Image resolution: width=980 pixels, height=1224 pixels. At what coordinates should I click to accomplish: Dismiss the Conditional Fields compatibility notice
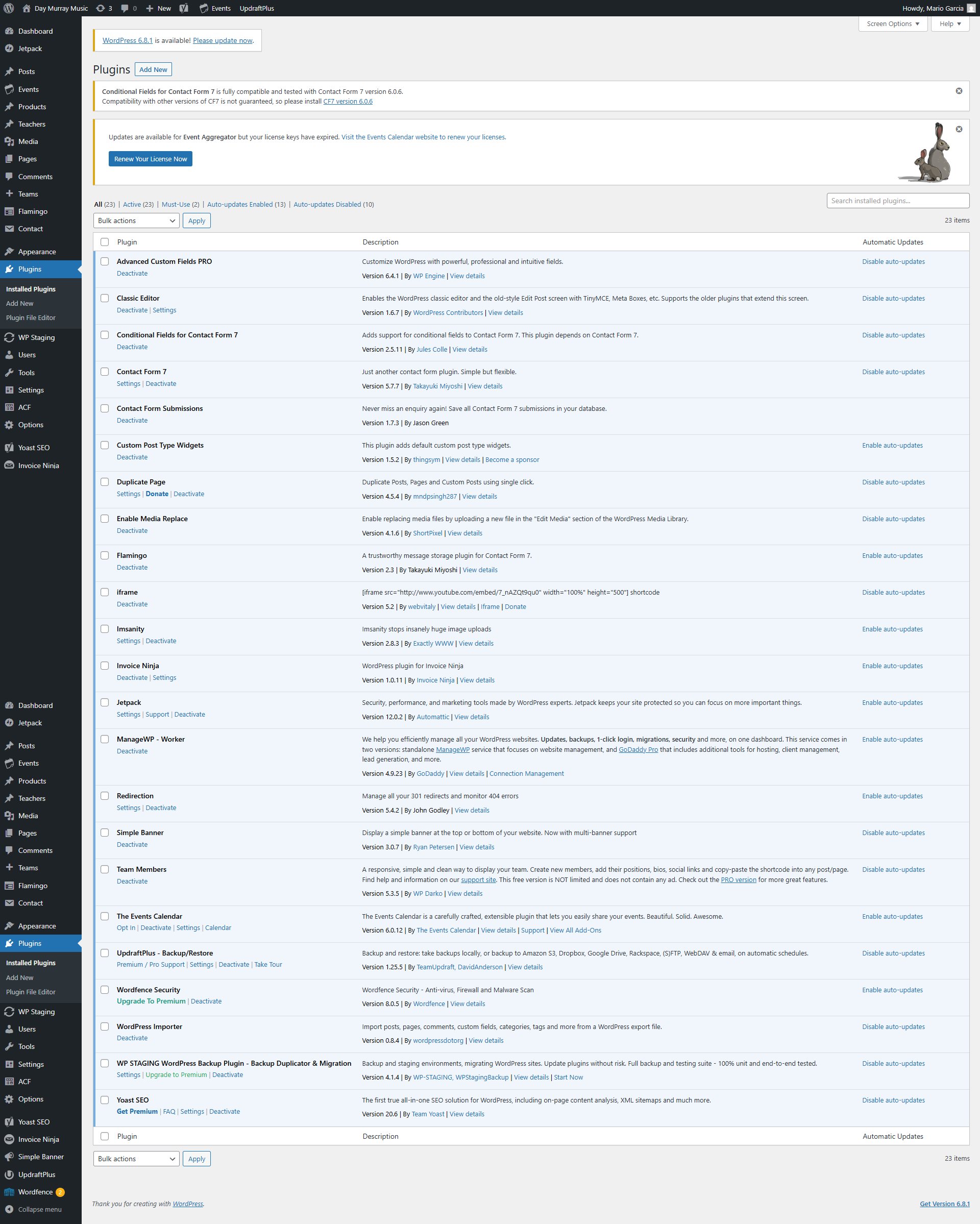959,91
